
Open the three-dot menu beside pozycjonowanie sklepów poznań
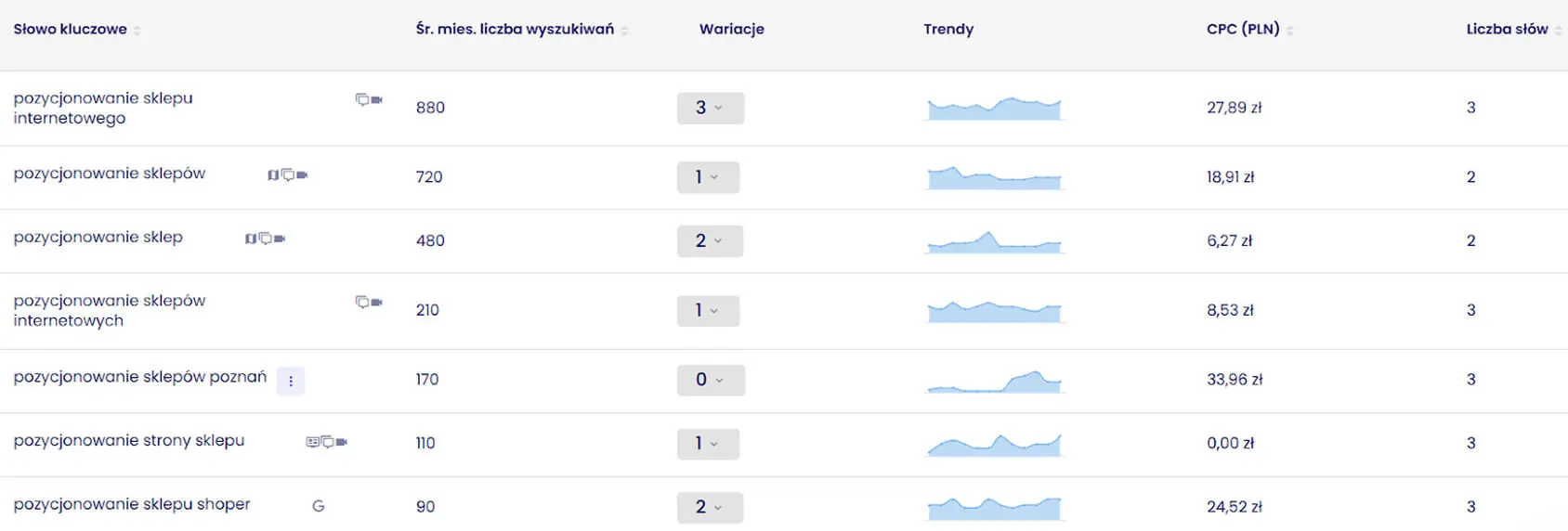click(x=291, y=381)
